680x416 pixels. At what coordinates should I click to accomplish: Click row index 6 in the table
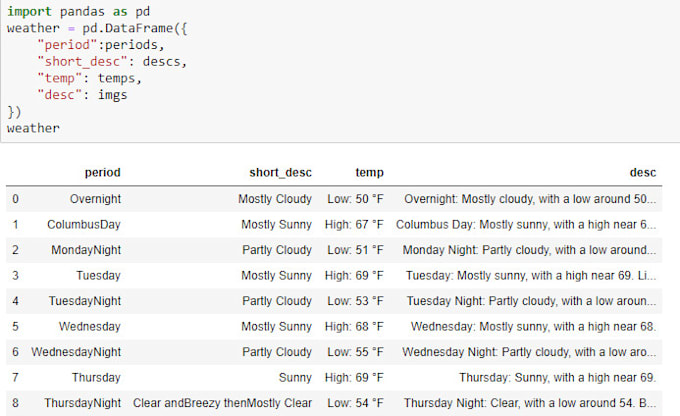pos(16,352)
